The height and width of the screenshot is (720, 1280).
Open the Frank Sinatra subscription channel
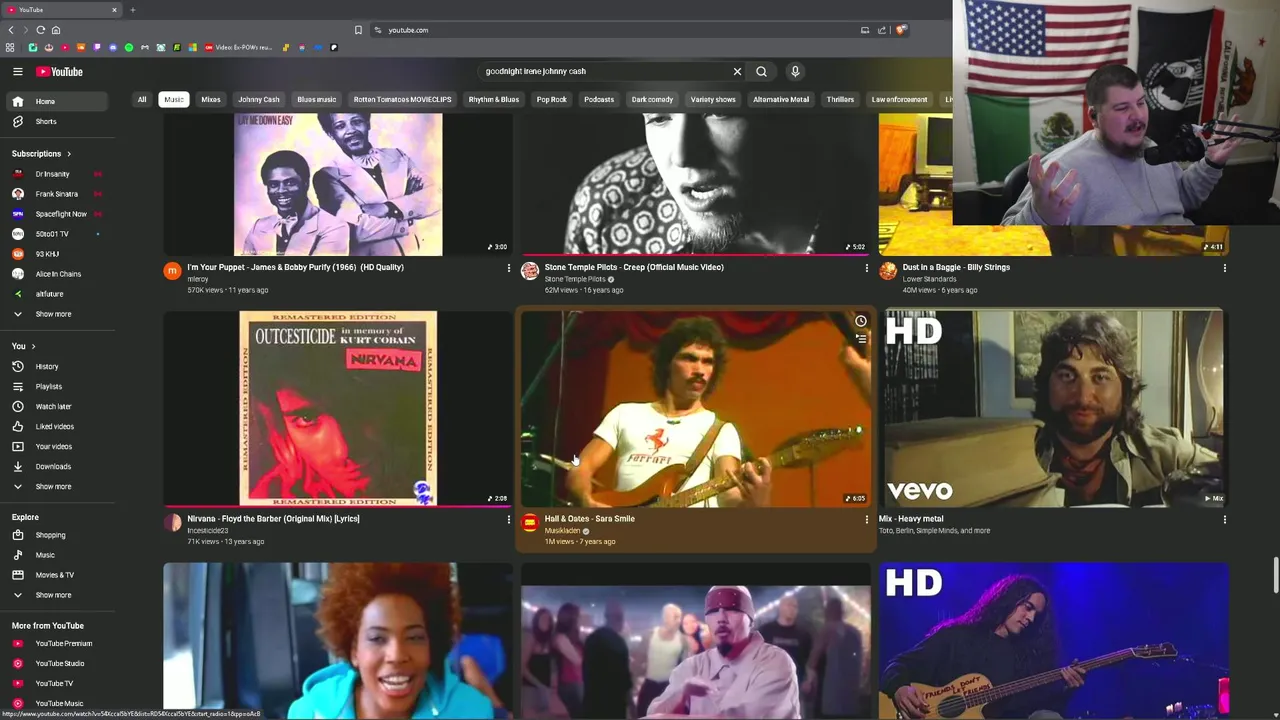click(x=58, y=194)
